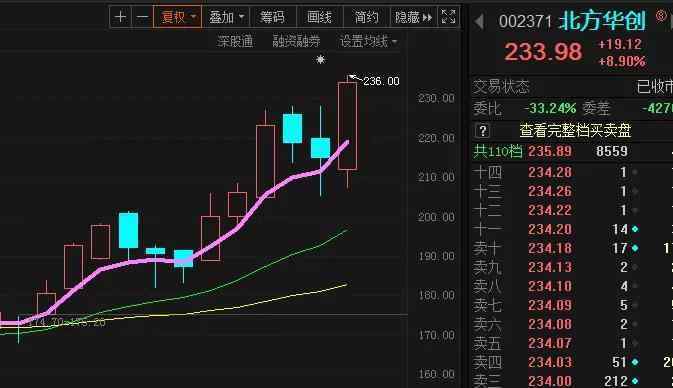
Task: Click the 236.00 high price marker
Action: pyautogui.click(x=381, y=81)
